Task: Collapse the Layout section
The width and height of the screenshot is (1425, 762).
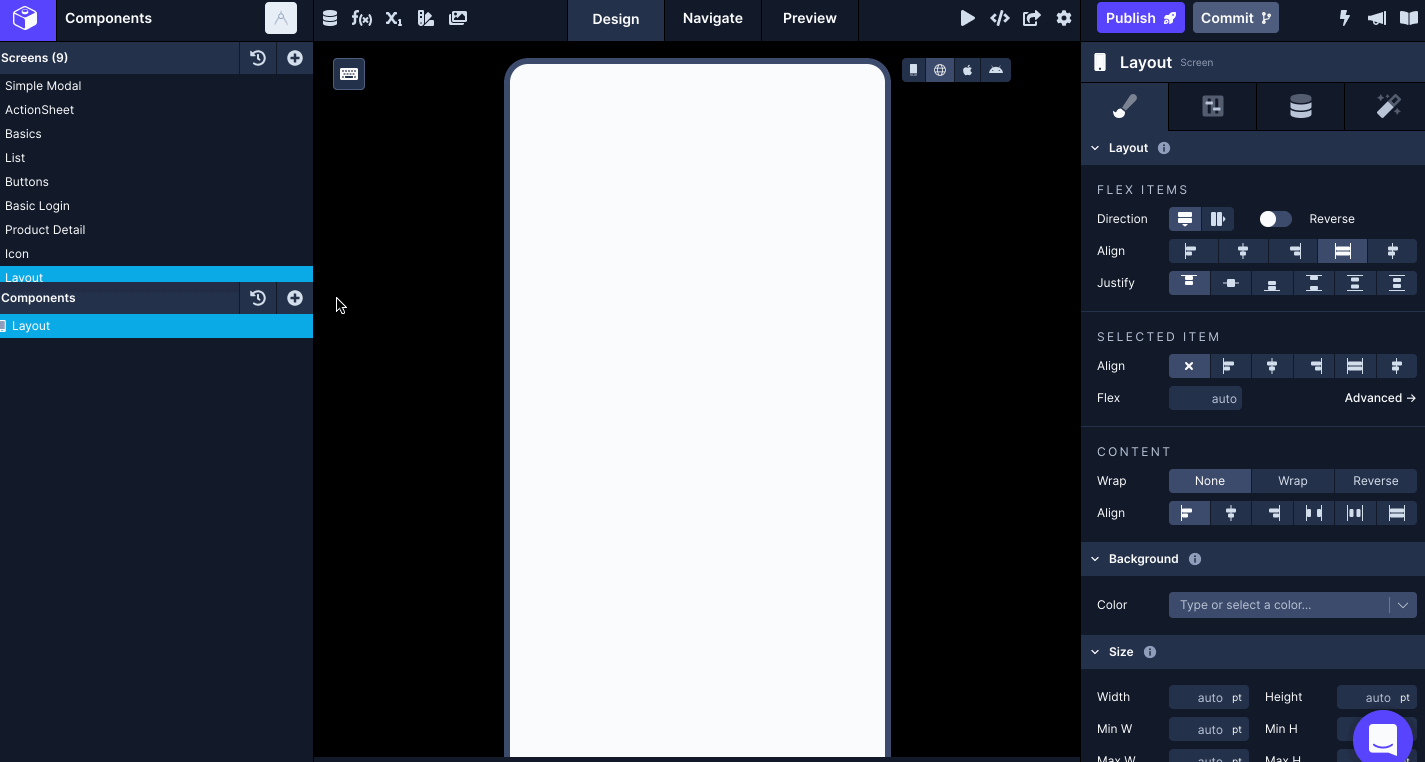Action: 1095,148
